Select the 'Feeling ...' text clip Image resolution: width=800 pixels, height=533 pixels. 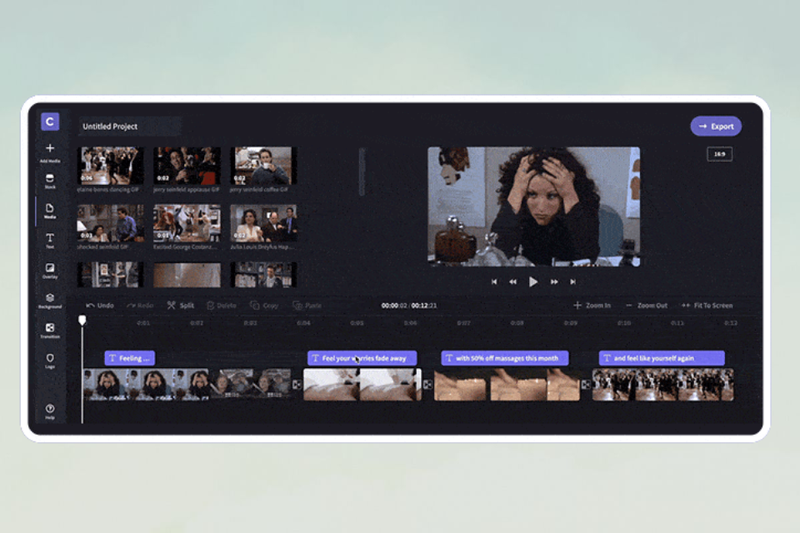point(130,358)
